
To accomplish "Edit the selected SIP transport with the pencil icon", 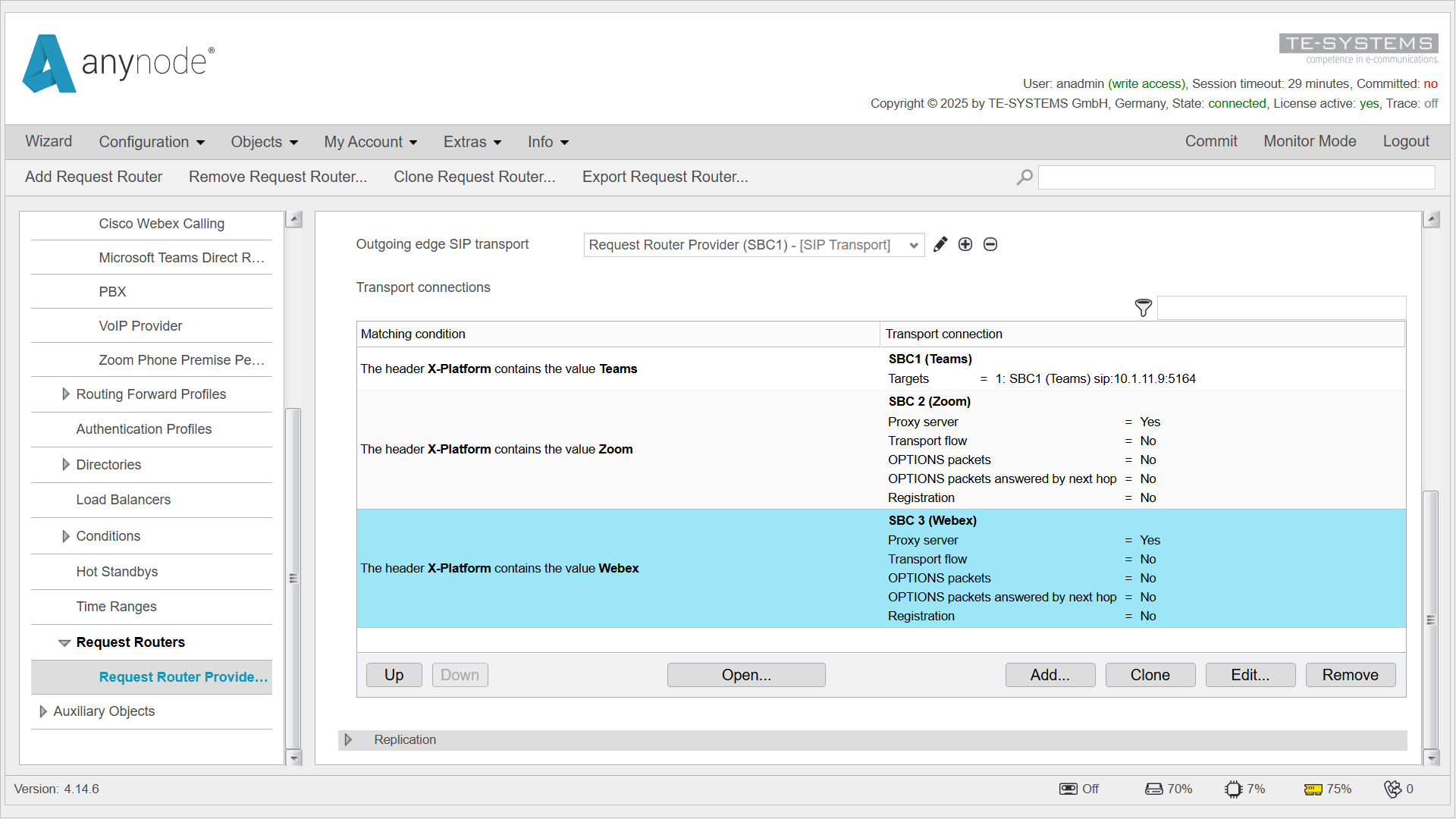I will (940, 244).
